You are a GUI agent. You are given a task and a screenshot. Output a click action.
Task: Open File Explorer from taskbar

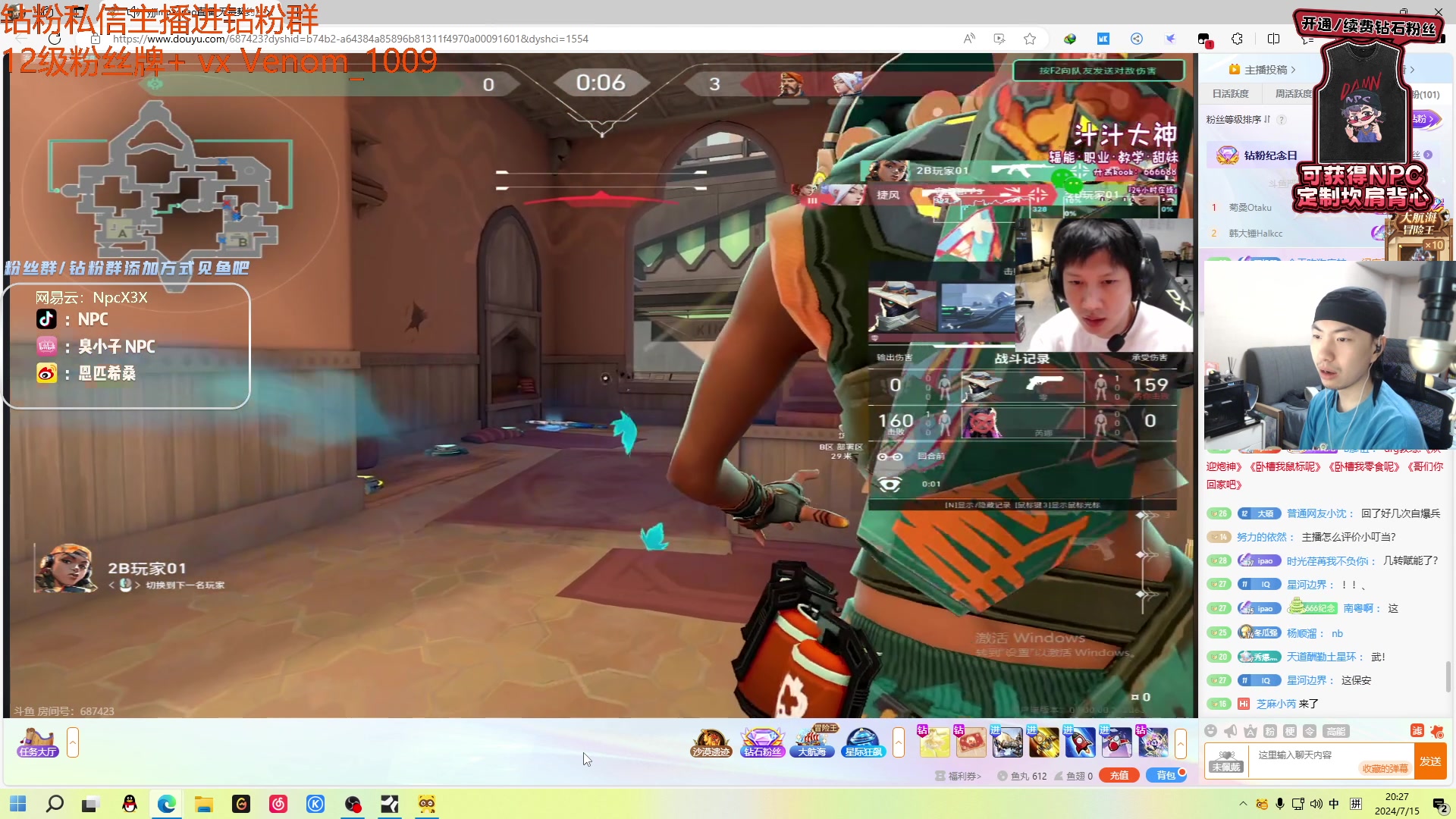point(203,804)
